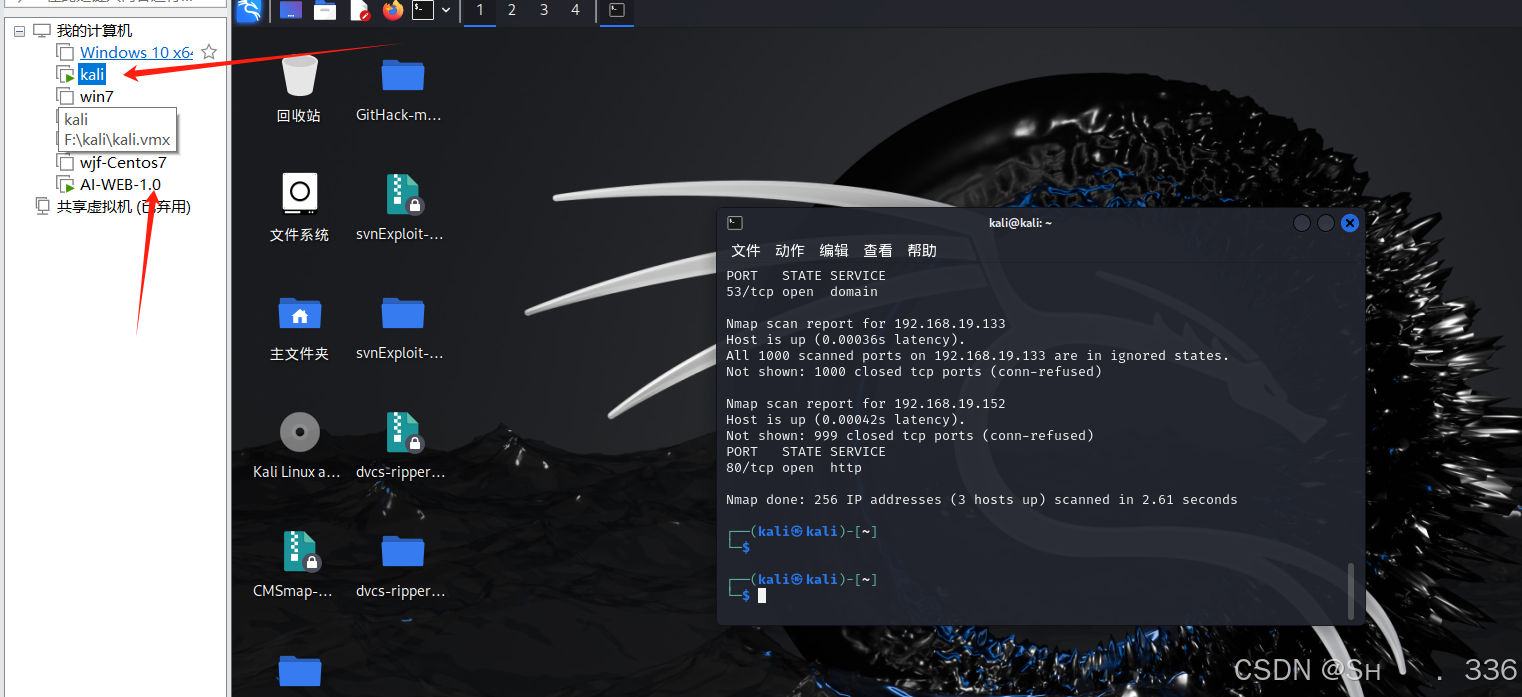1522x697 pixels.
Task: Click the 'All 1000 scanned ports' line
Action: (978, 356)
